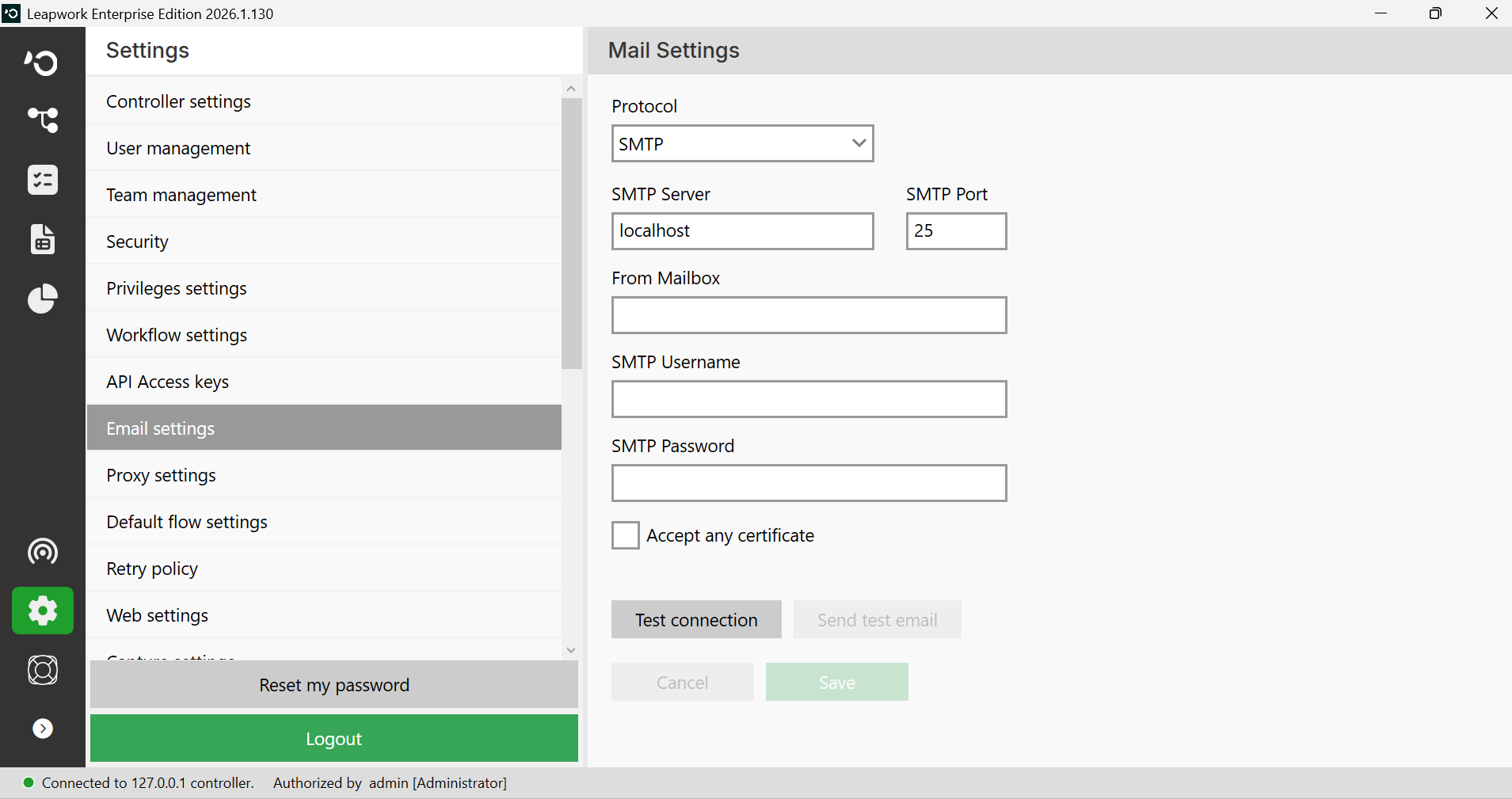Viewport: 1512px width, 799px height.
Task: Open the Protocol SMTP dropdown
Action: [742, 143]
